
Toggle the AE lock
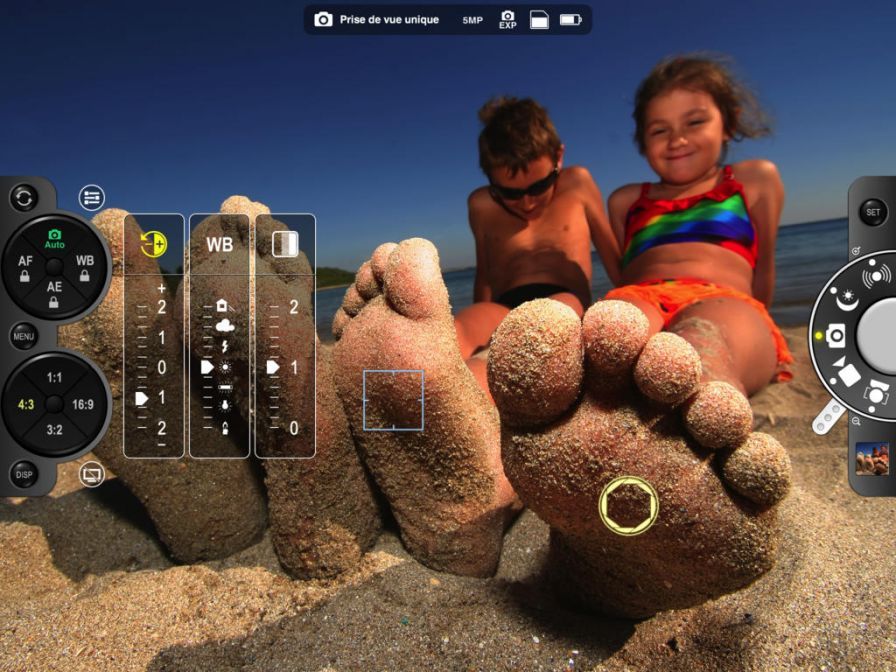55,291
